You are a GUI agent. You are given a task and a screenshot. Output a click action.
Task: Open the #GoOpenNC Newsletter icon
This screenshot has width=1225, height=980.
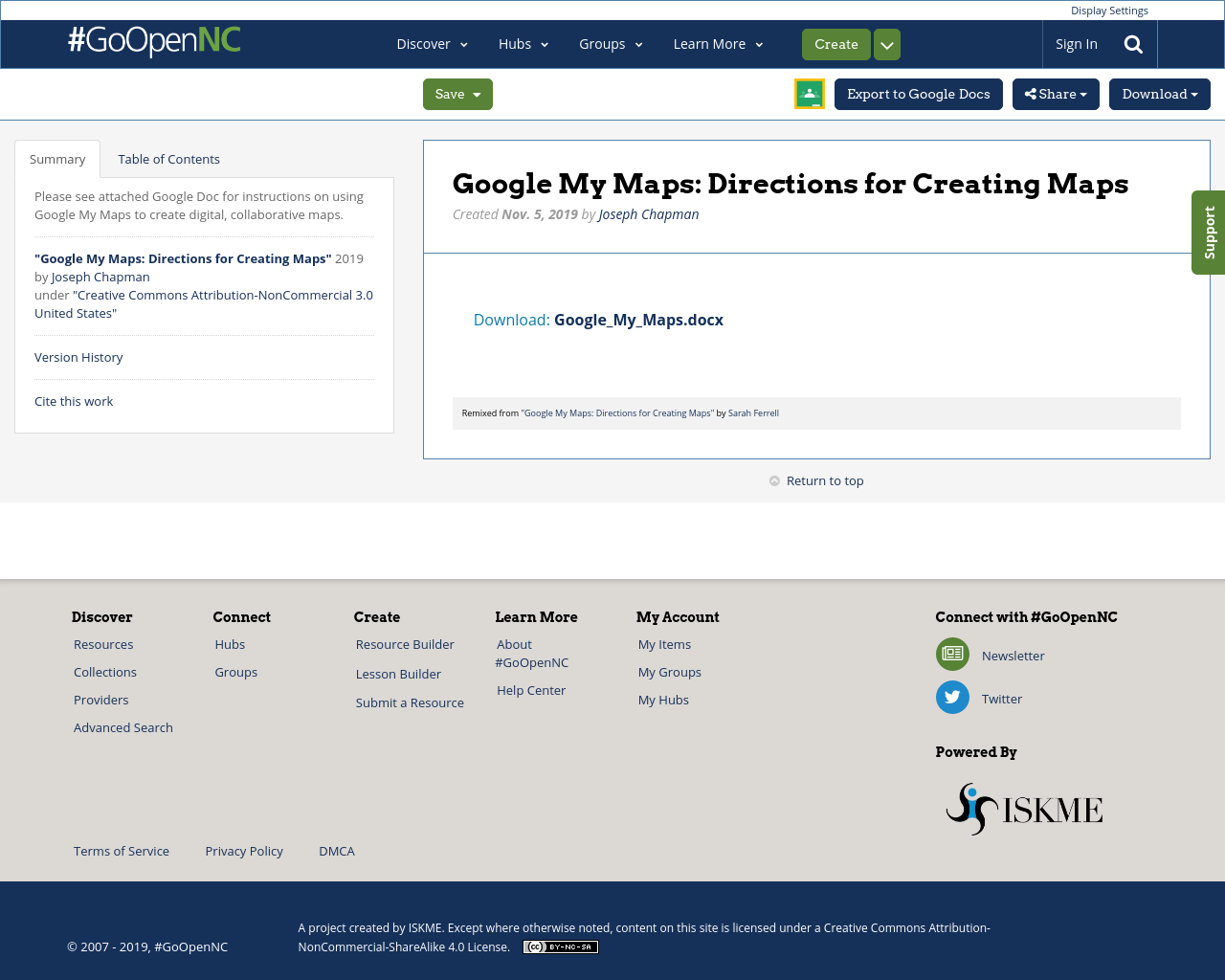coord(951,655)
